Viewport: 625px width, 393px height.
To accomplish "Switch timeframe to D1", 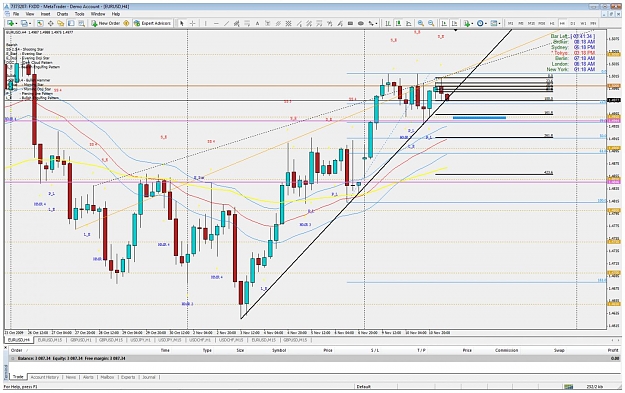I will point(573,24).
